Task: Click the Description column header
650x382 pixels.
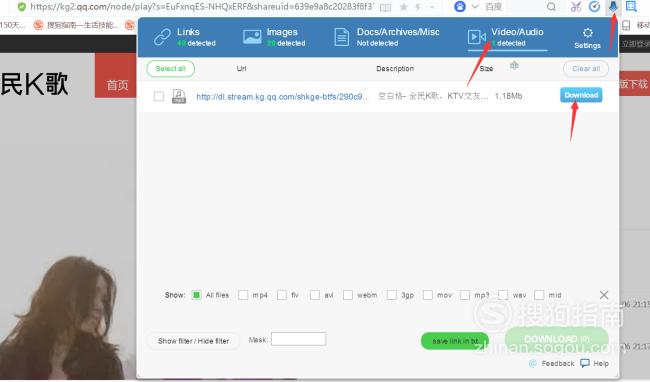Action: click(395, 68)
